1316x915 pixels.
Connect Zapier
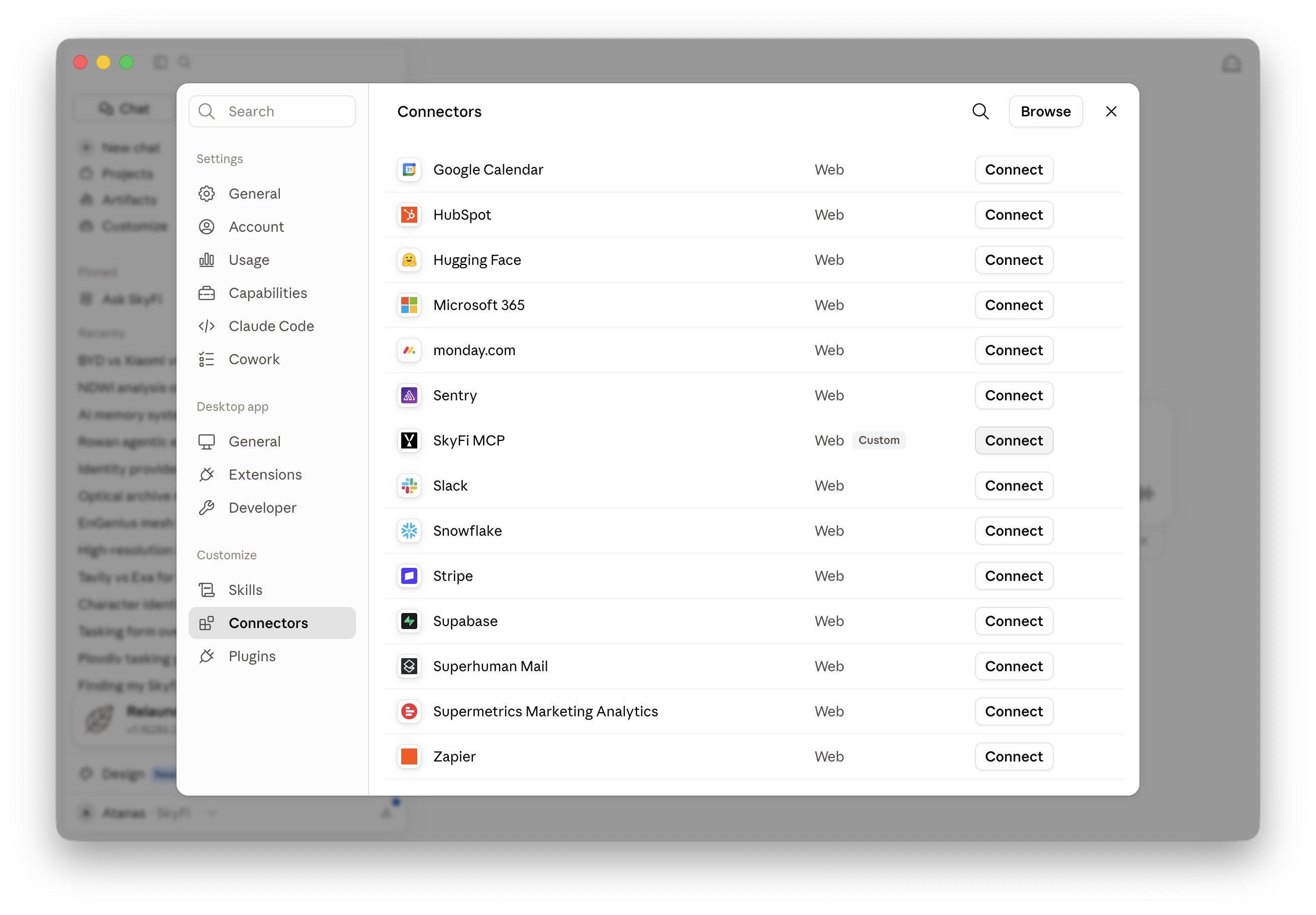pyautogui.click(x=1014, y=757)
